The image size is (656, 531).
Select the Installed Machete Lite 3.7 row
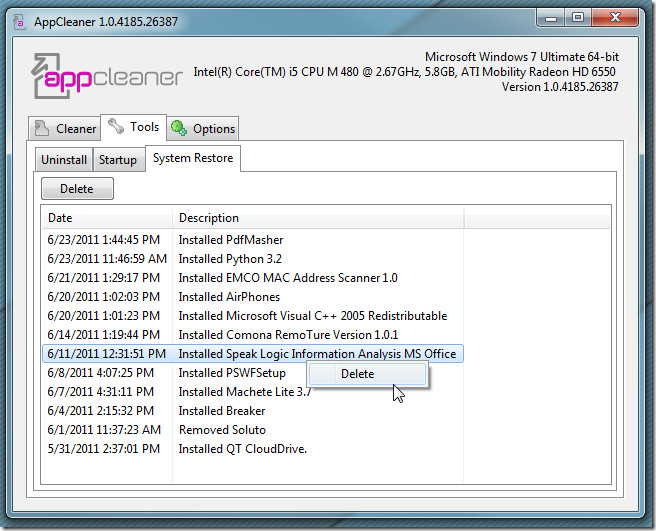(x=253, y=392)
